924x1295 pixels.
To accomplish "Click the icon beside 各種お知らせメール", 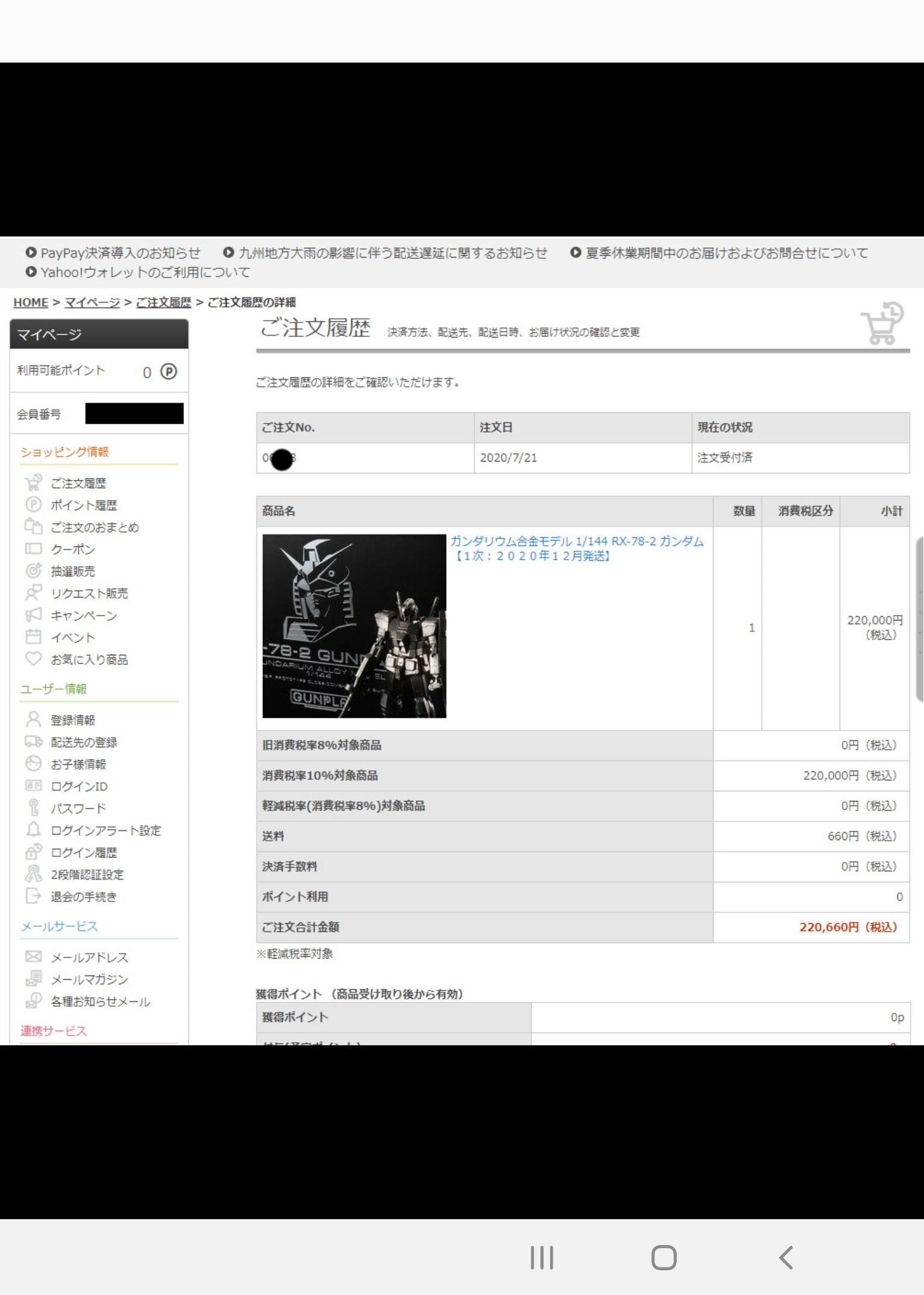I will 34,1001.
